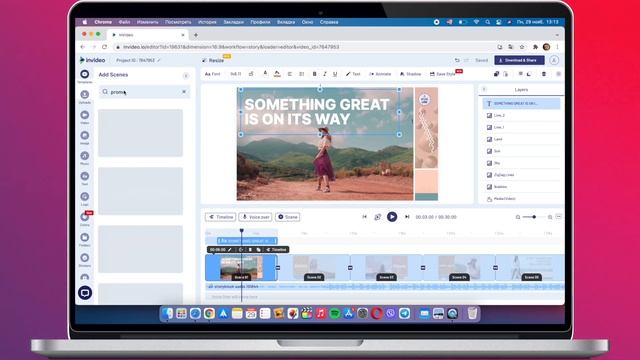Open the Файл menu
Image resolution: width=640 pixels, height=360 pixels.
click(124, 22)
